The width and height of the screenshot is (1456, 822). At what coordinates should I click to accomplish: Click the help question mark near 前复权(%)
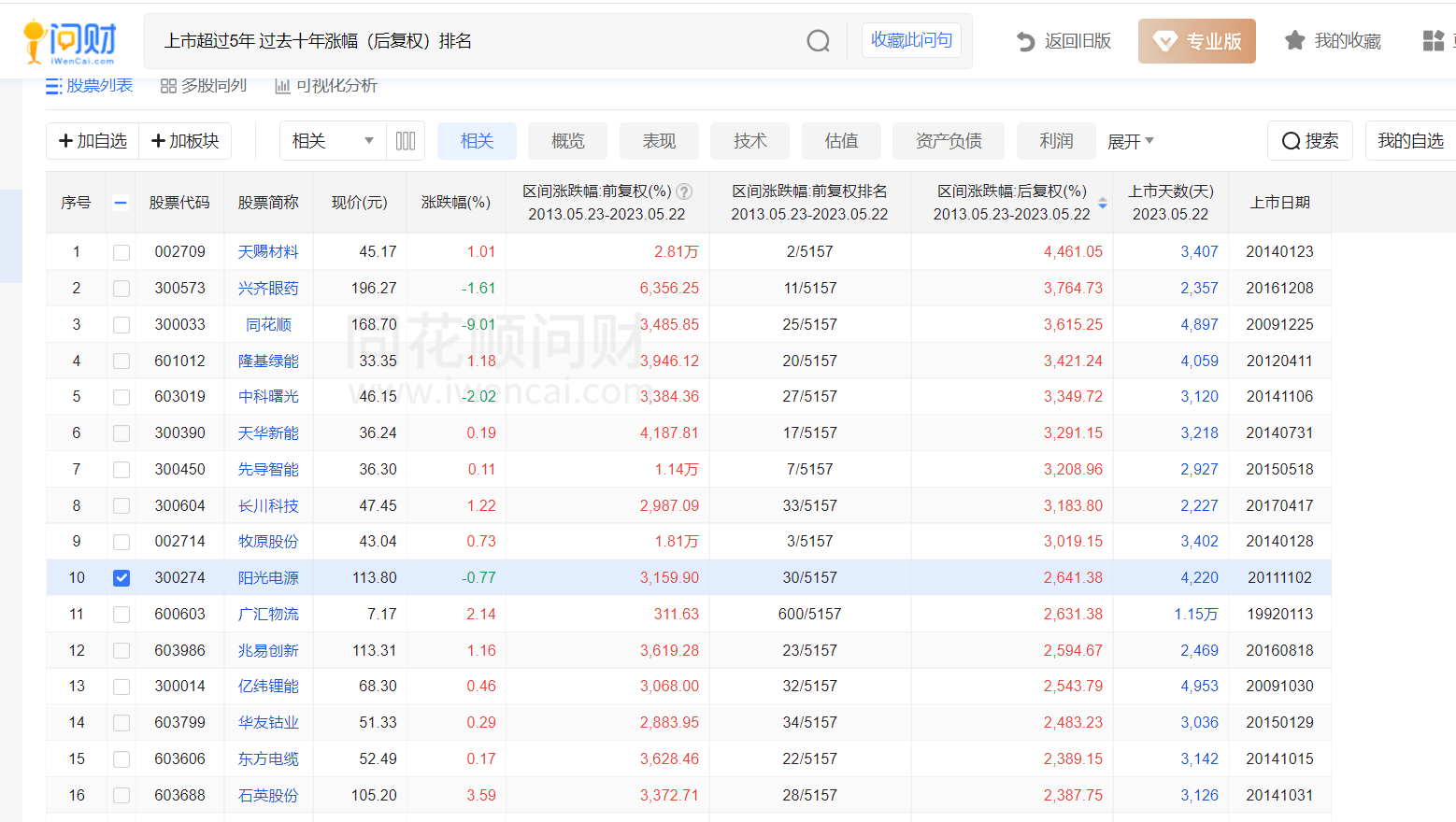click(x=684, y=191)
